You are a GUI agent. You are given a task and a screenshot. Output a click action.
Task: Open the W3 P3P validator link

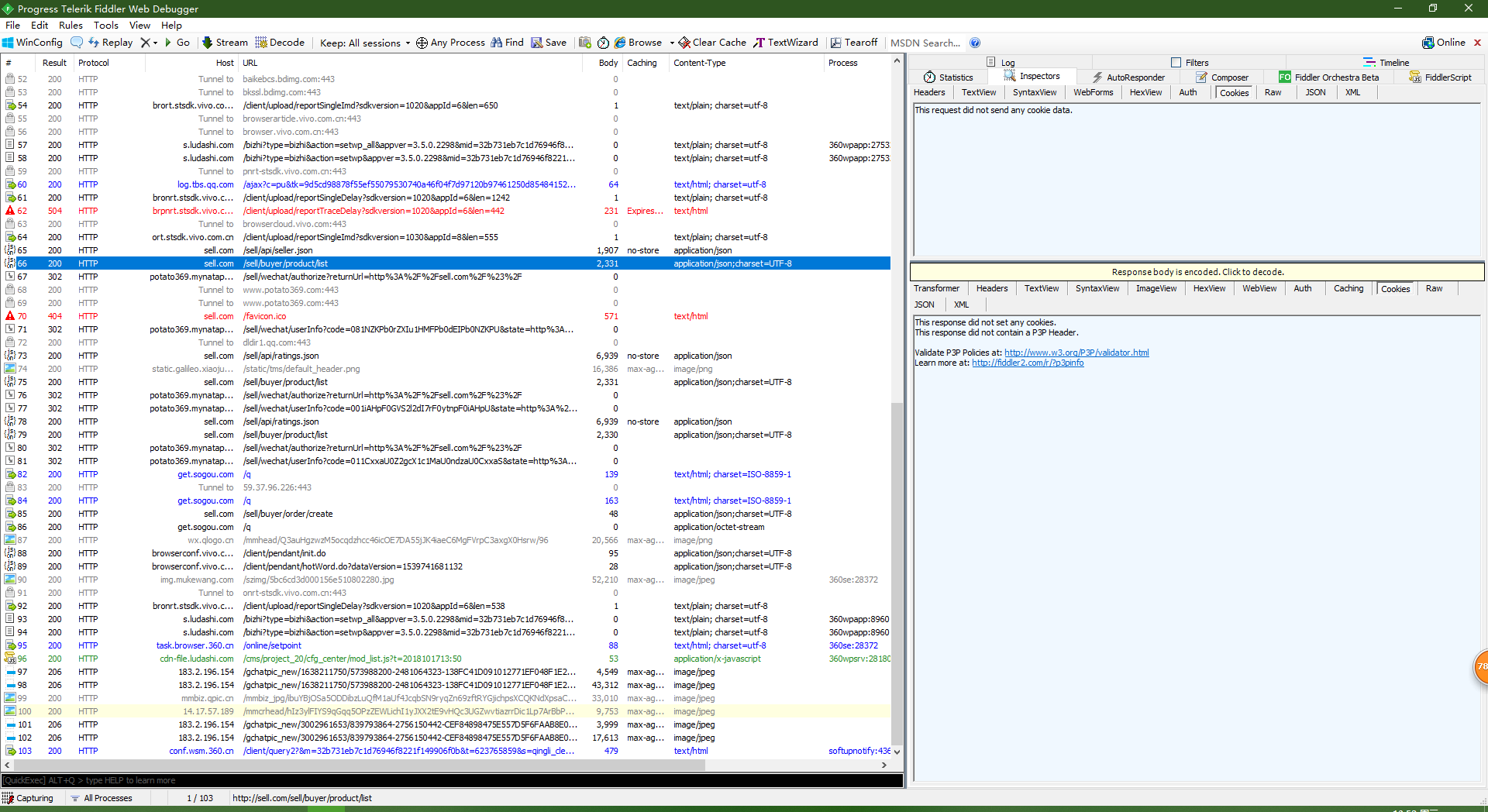click(x=1076, y=353)
